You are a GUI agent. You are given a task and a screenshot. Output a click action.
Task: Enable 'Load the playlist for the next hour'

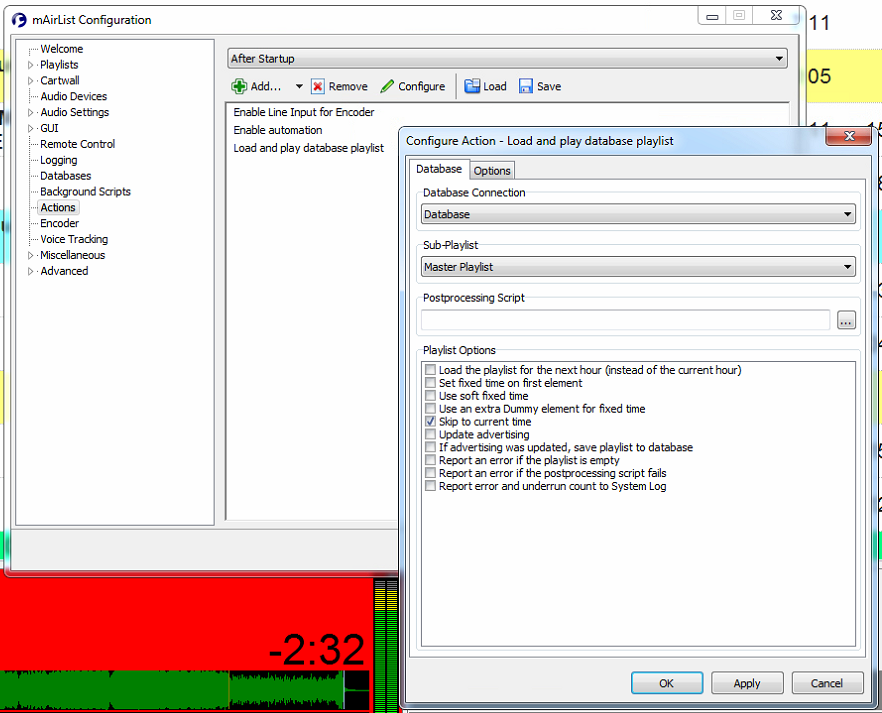coord(430,370)
